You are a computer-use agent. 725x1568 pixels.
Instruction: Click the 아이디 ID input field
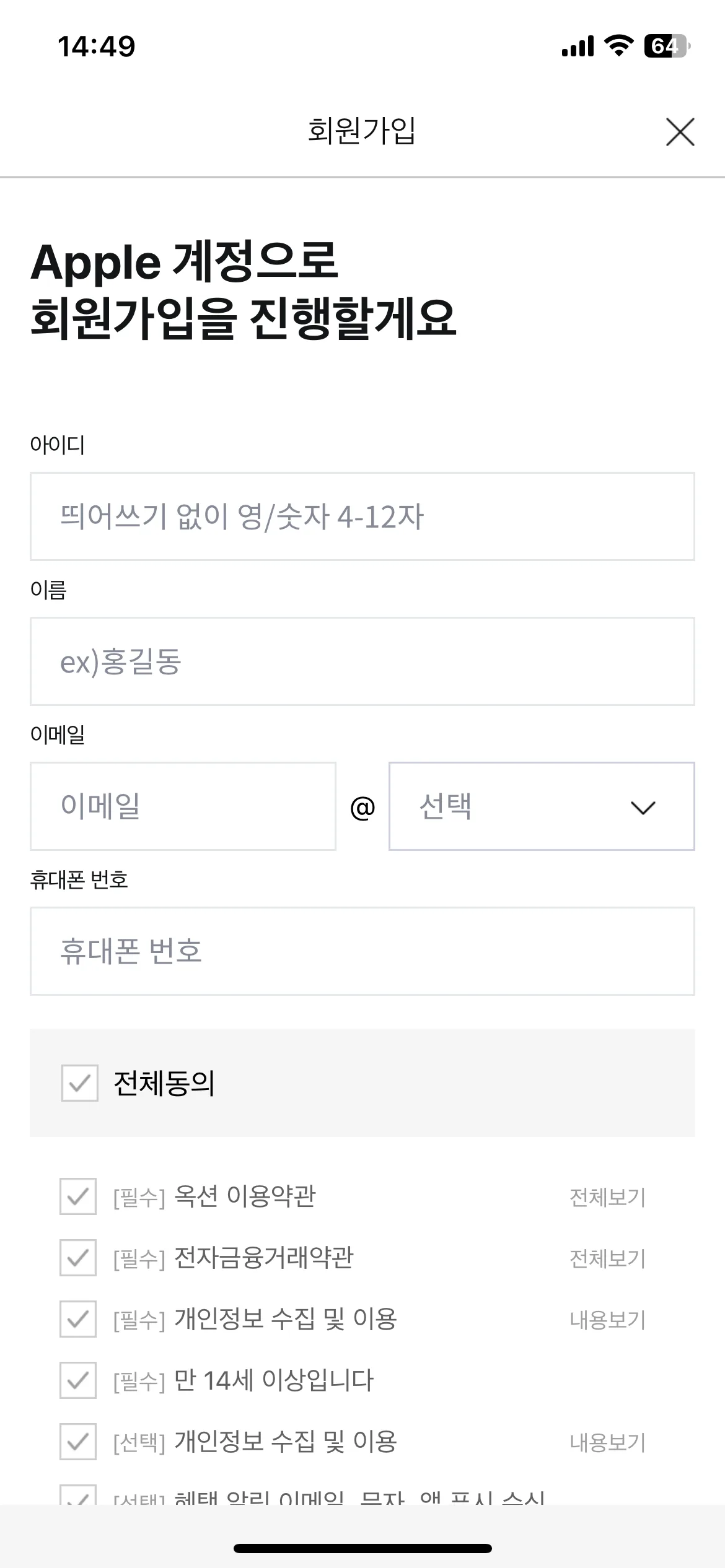click(362, 516)
